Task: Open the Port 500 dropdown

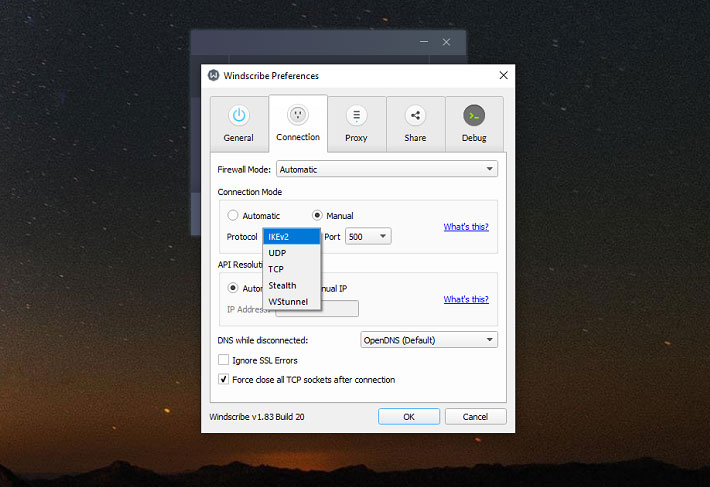Action: click(x=368, y=236)
